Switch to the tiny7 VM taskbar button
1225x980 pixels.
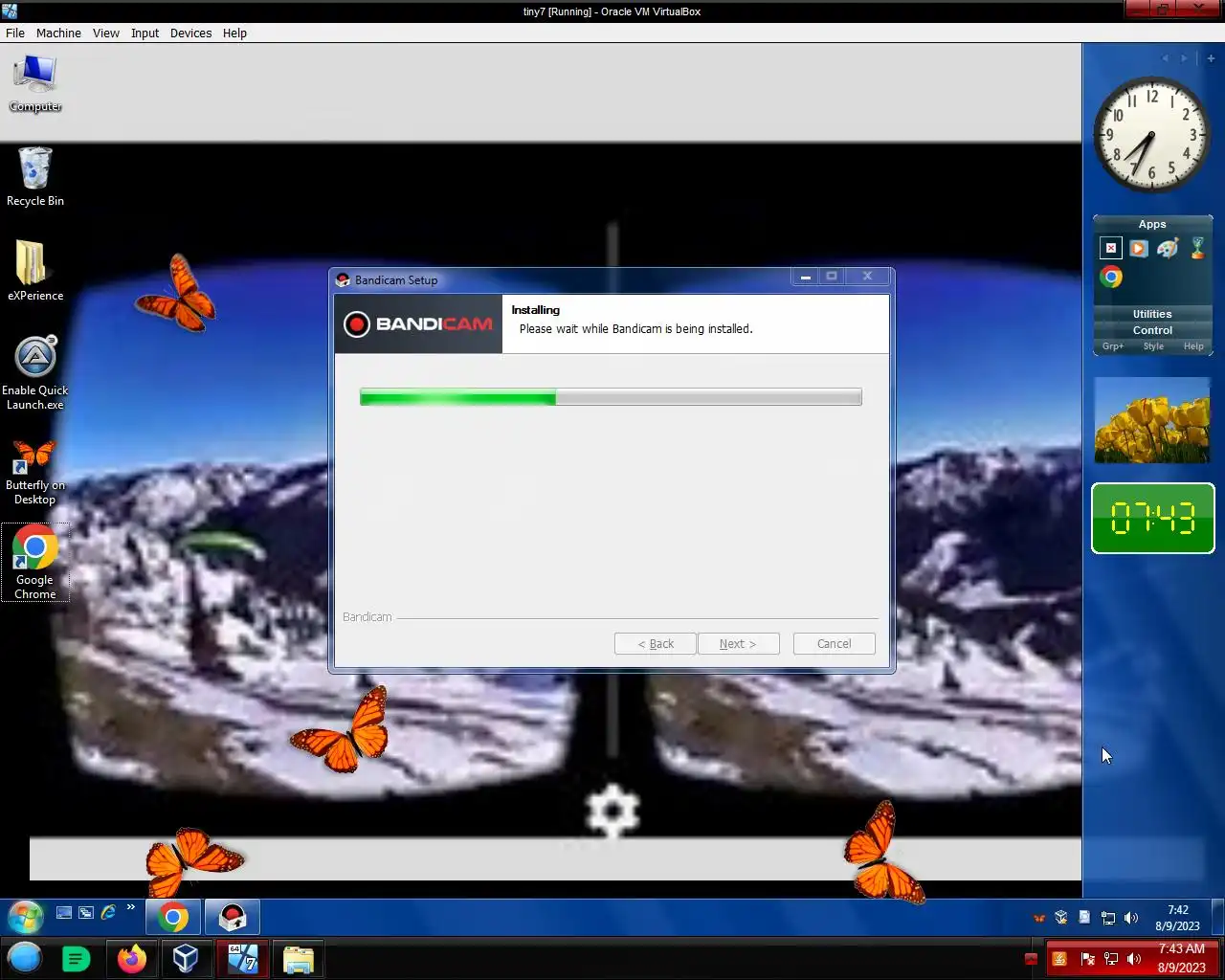242,958
